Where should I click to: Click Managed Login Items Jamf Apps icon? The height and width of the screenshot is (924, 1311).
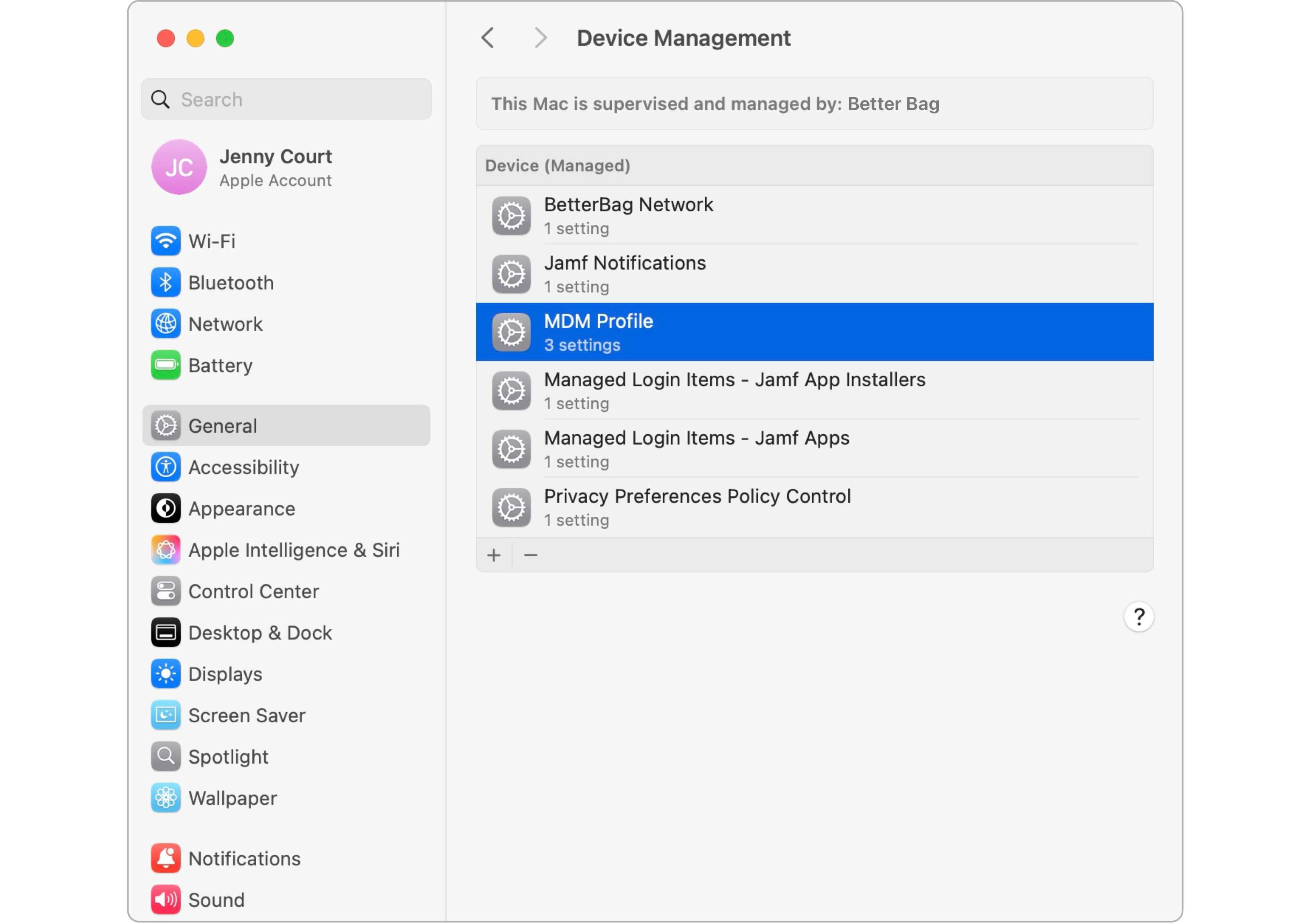point(511,449)
